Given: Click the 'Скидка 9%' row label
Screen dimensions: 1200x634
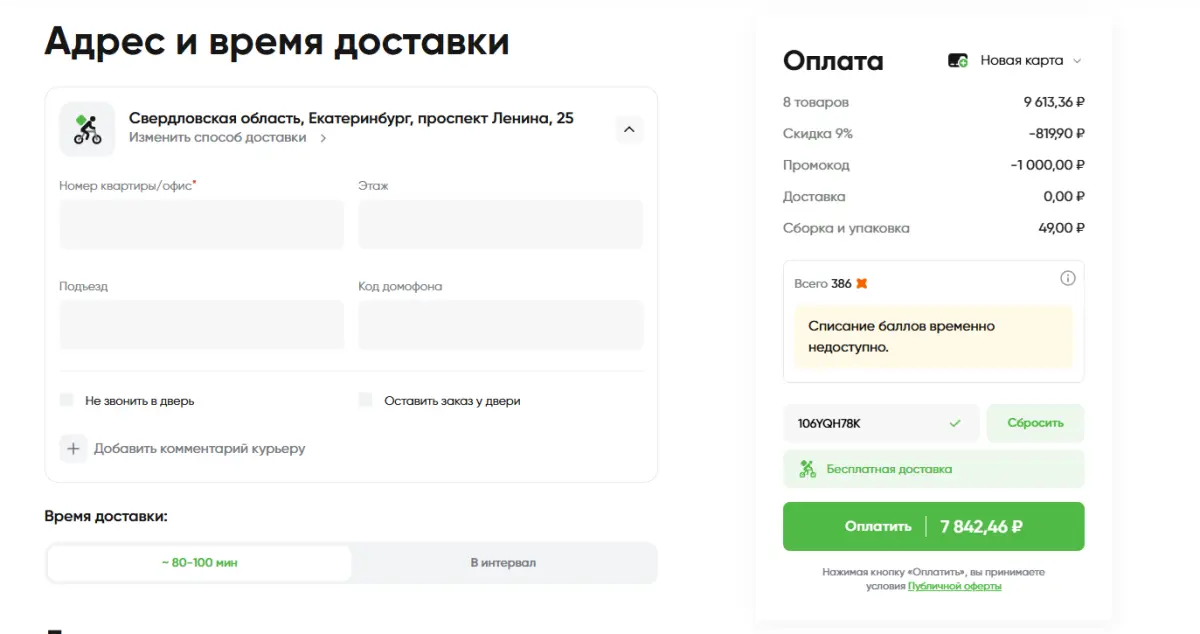Looking at the screenshot, I should (x=818, y=133).
